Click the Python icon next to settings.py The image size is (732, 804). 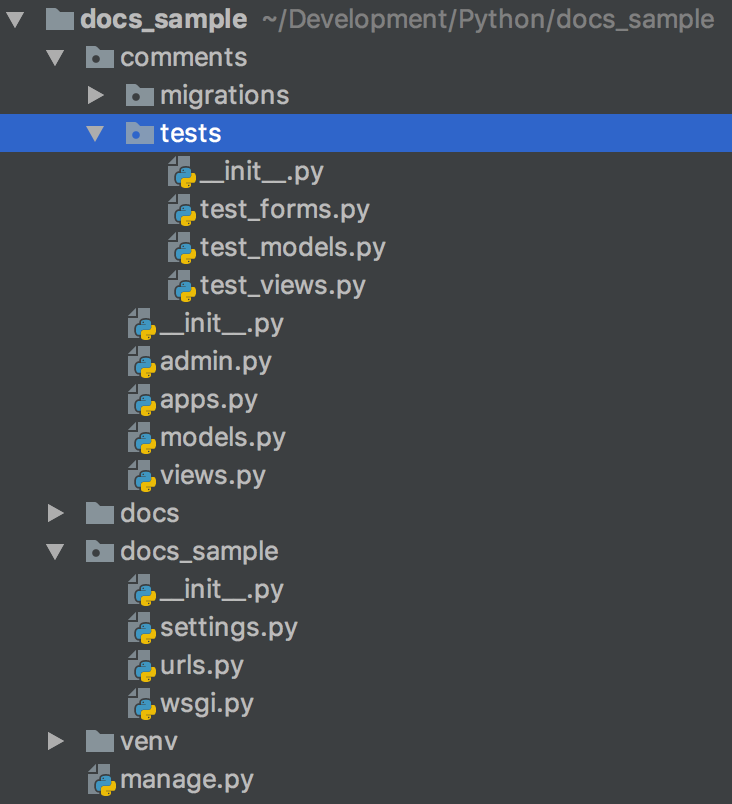(142, 628)
